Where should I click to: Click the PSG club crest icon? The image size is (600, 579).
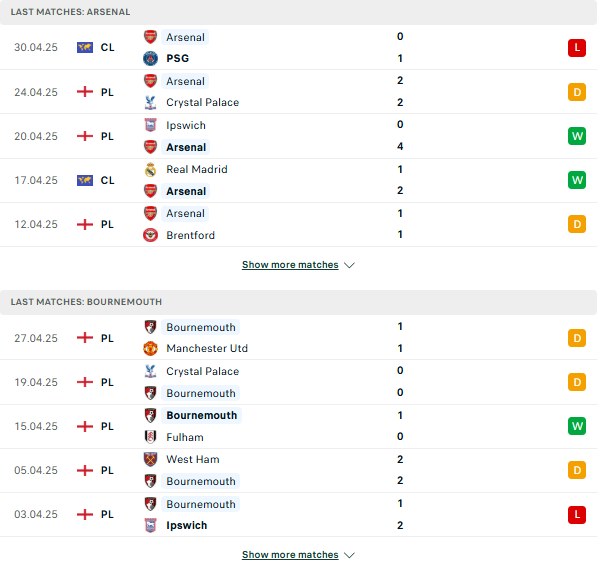150,59
